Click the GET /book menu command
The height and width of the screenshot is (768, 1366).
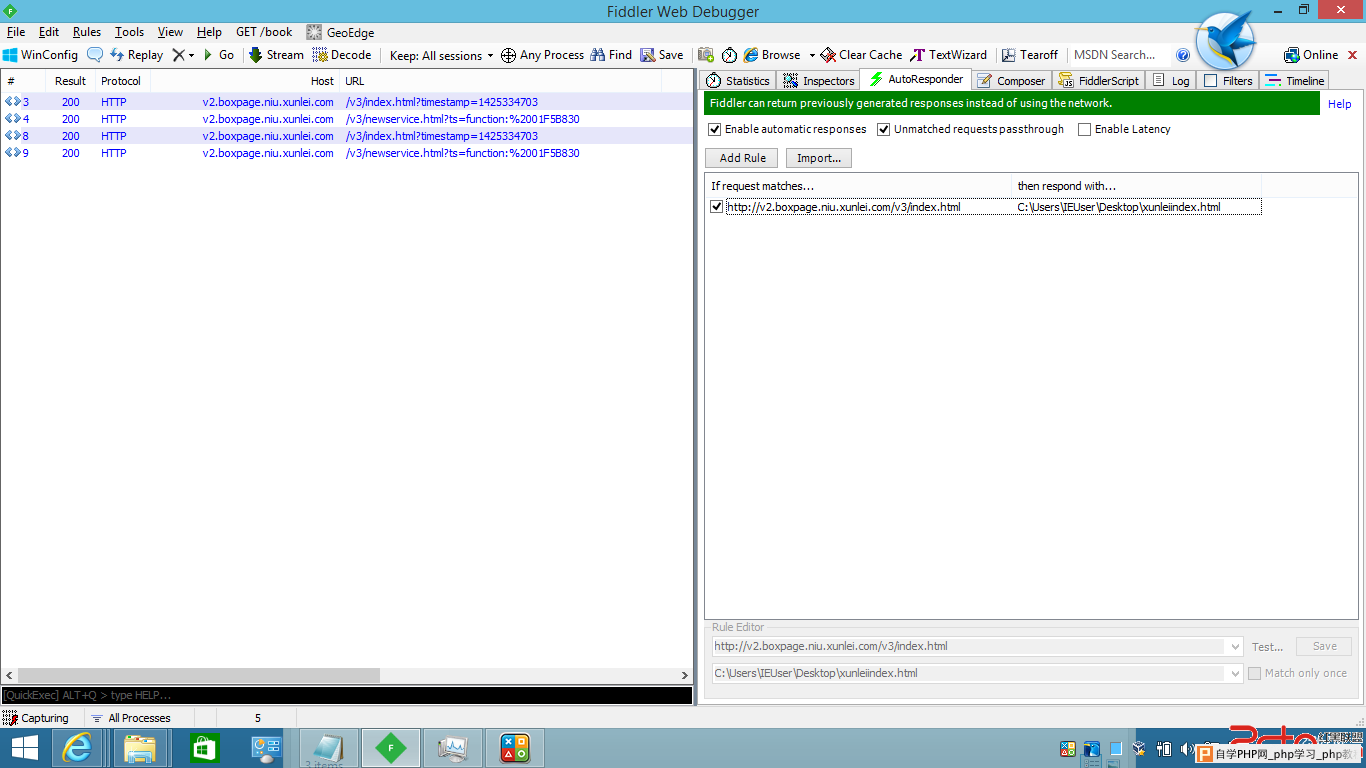point(264,32)
